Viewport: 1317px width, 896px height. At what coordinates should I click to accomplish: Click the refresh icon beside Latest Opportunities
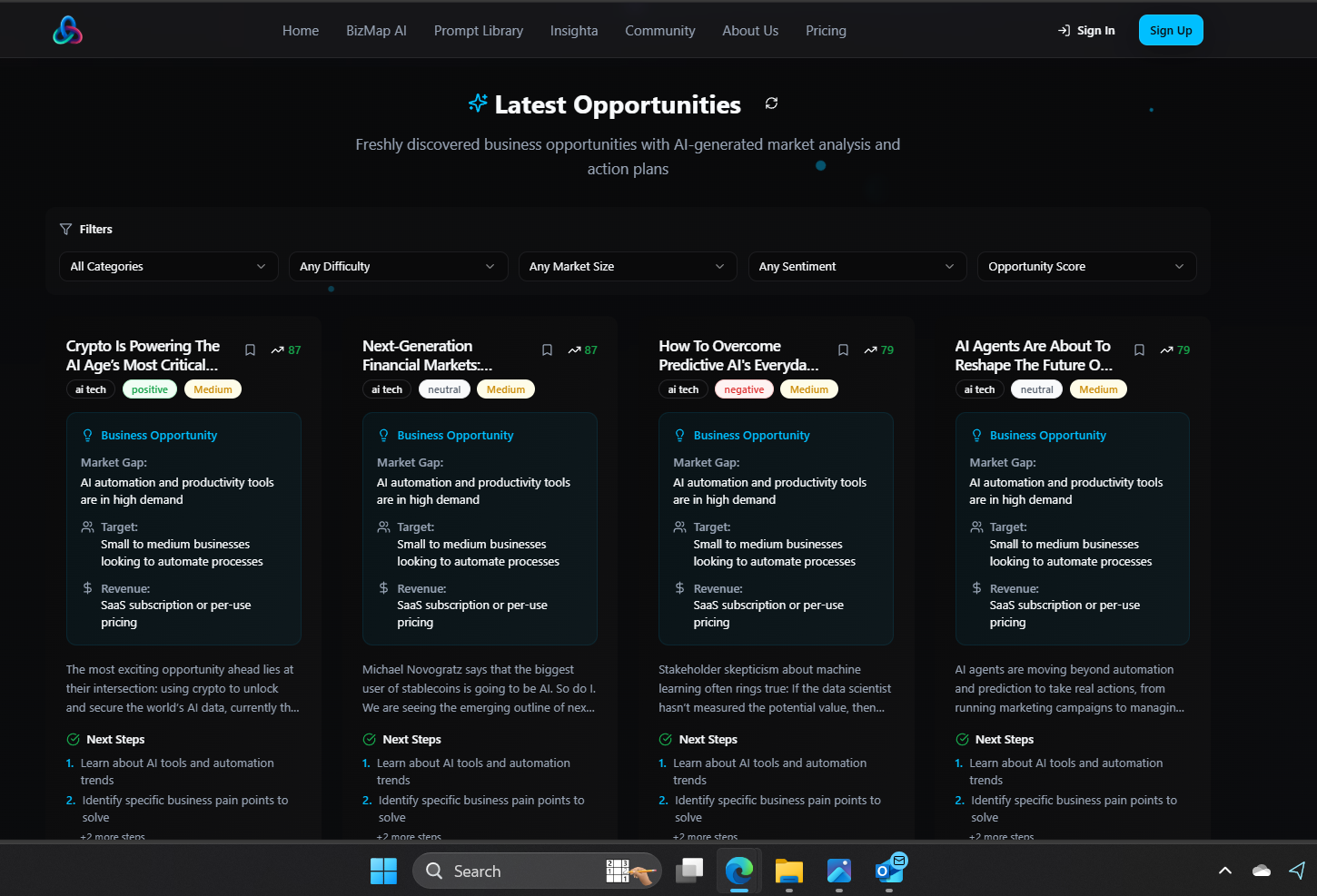[771, 103]
